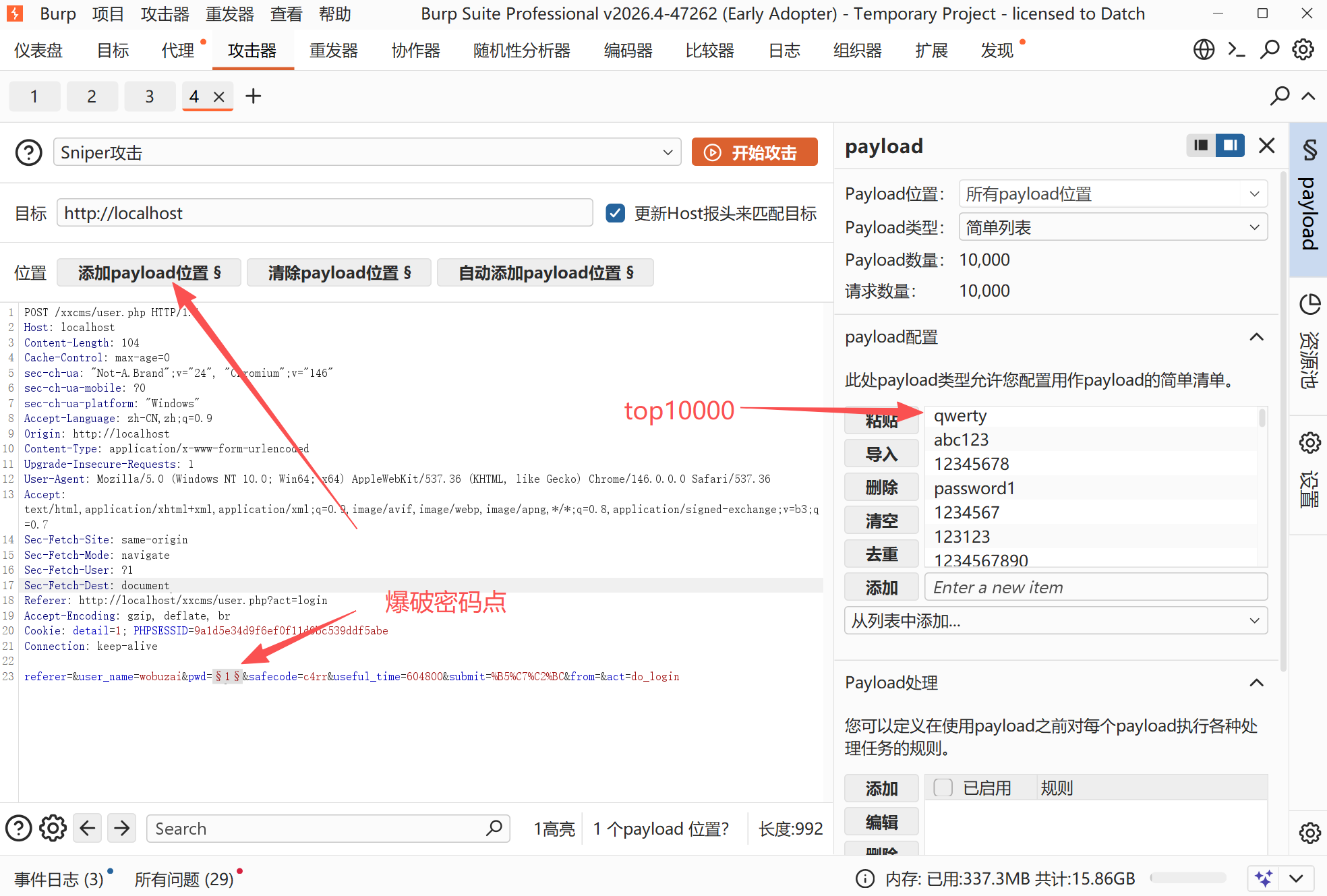Image resolution: width=1327 pixels, height=896 pixels.
Task: Open the 从列表中添加 dropdown
Action: (x=1056, y=620)
